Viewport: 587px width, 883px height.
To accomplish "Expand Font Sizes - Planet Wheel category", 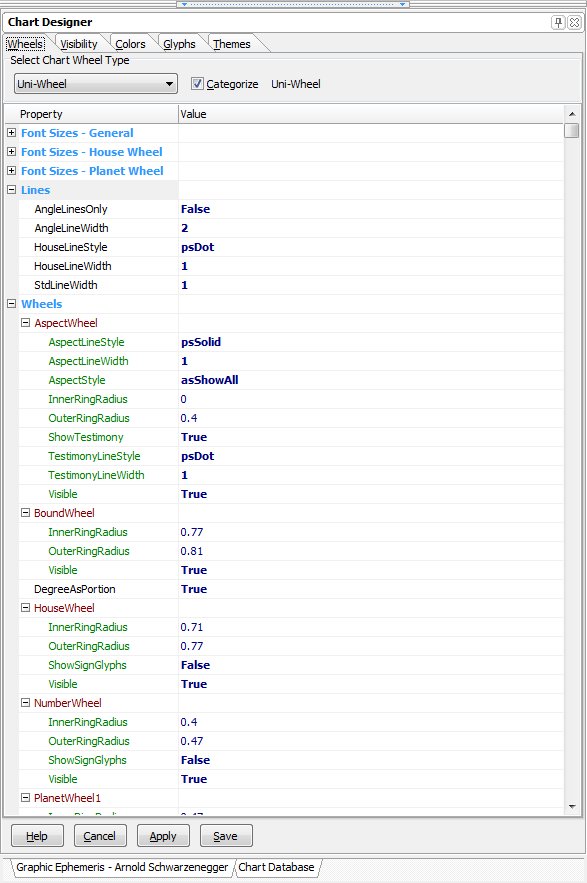I will [x=11, y=171].
